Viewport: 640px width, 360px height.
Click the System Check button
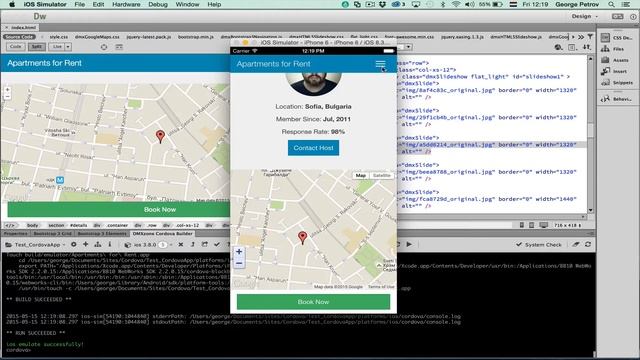pyautogui.click(x=539, y=244)
